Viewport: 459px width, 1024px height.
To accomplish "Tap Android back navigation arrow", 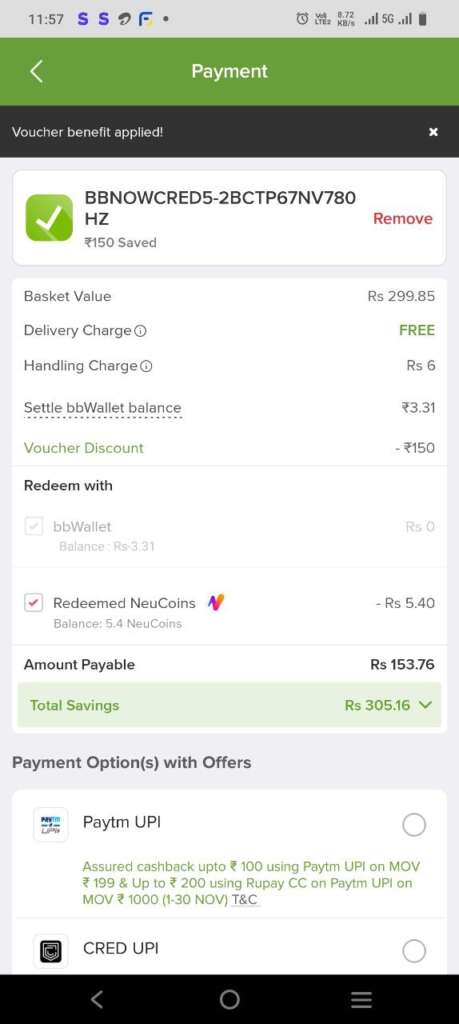I will [x=97, y=999].
